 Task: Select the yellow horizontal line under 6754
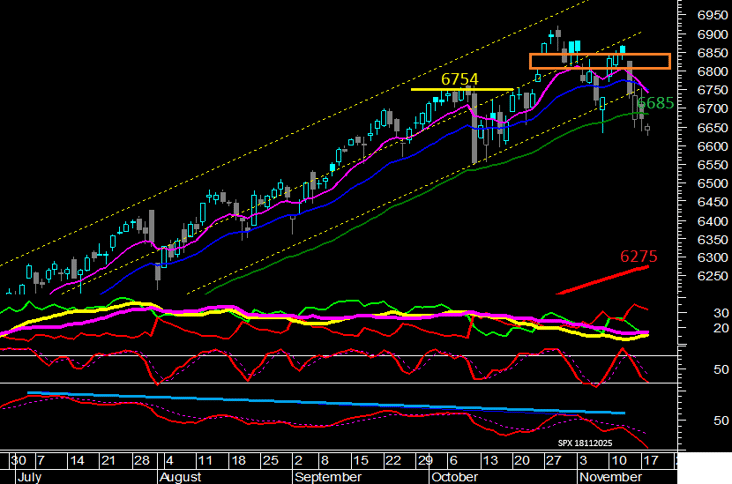pyautogui.click(x=462, y=90)
